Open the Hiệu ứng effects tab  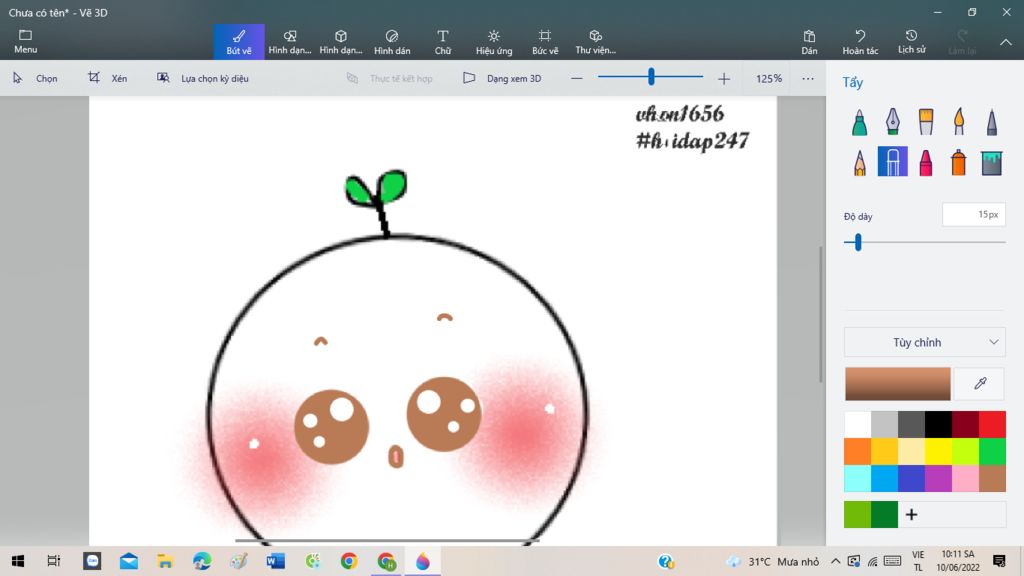tap(494, 42)
